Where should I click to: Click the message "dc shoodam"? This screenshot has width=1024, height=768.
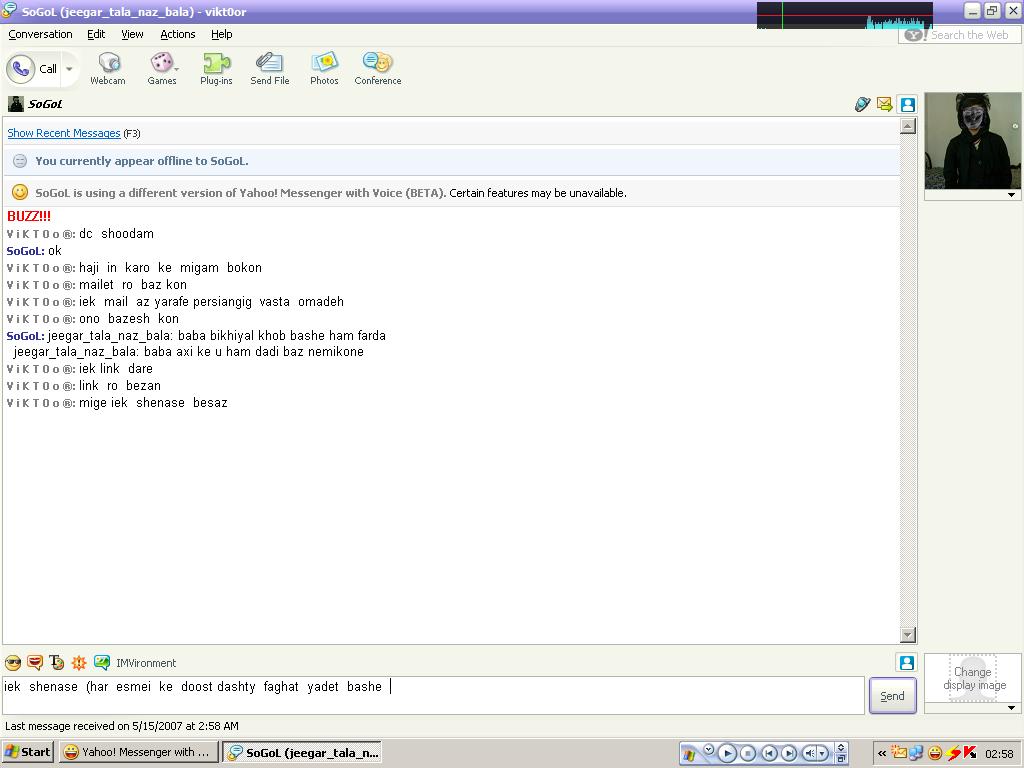click(116, 234)
